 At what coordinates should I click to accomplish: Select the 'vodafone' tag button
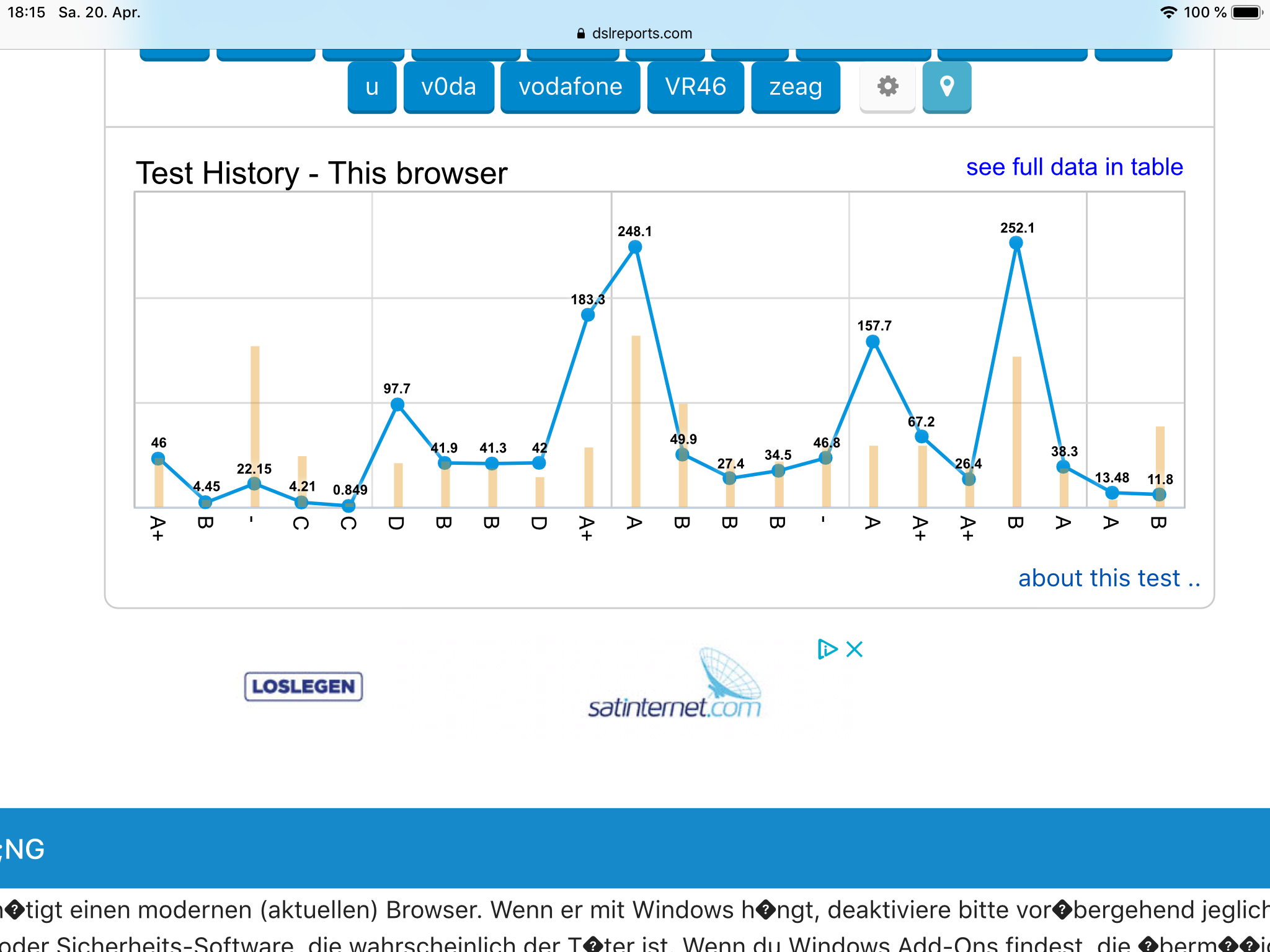(x=570, y=87)
